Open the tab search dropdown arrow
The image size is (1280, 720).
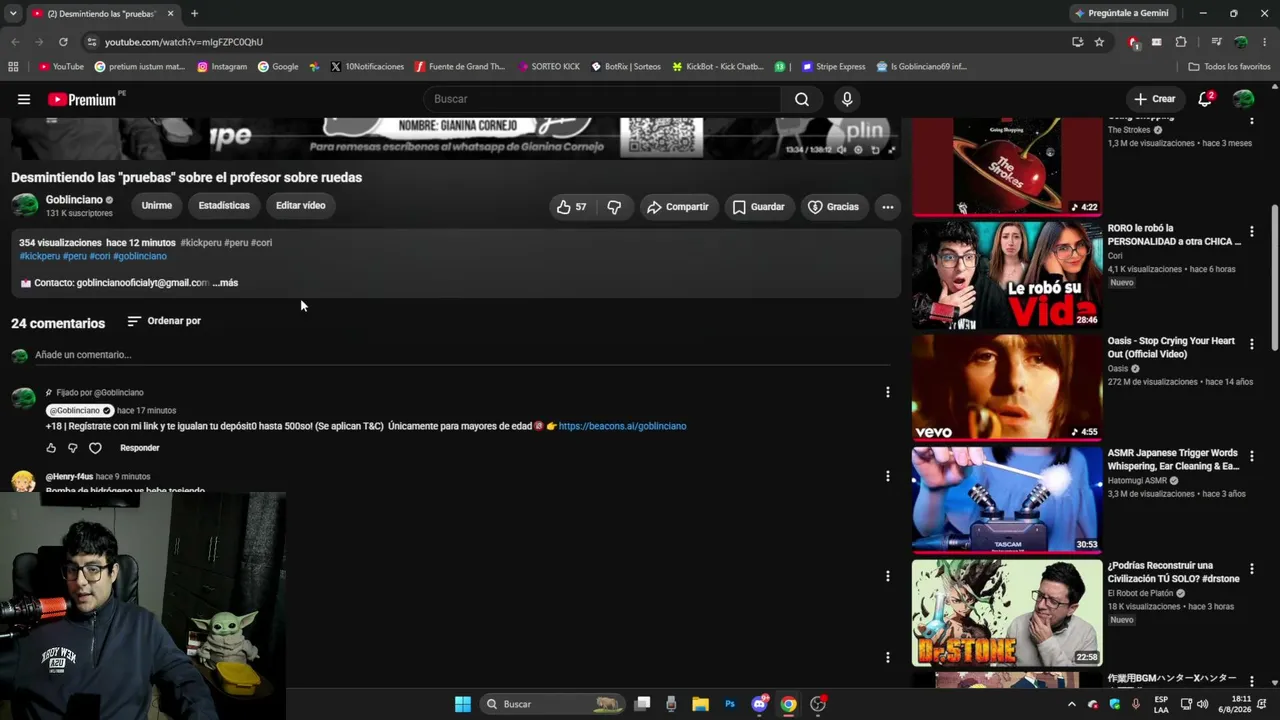[x=13, y=13]
